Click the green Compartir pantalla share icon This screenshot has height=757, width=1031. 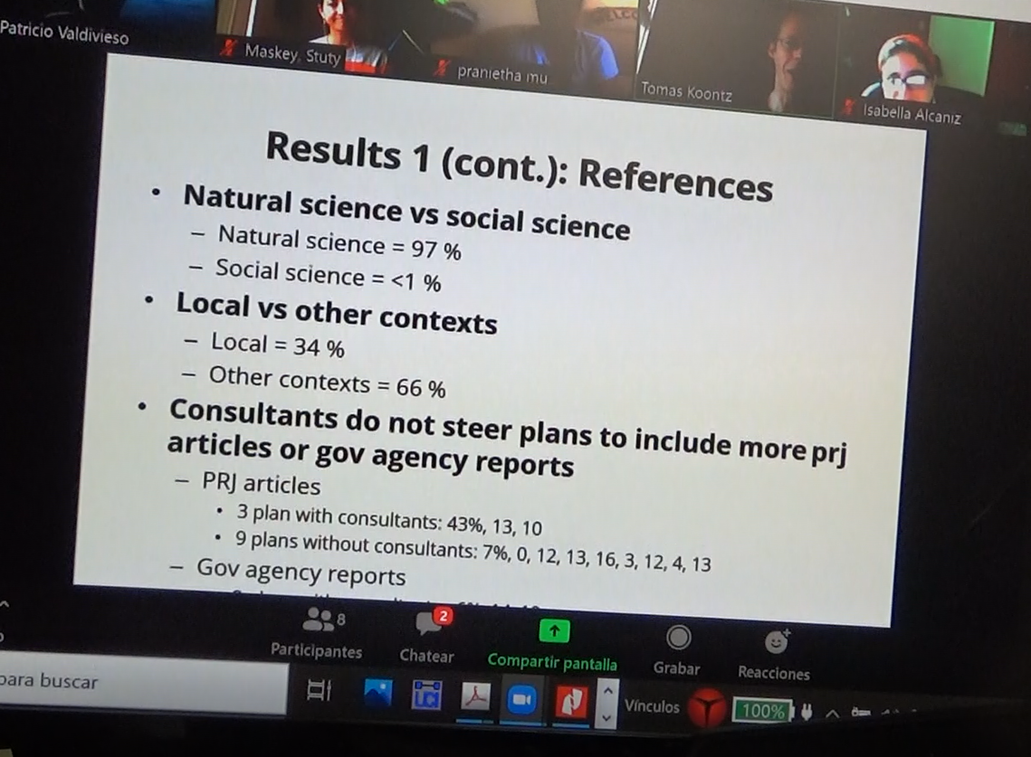[x=554, y=631]
